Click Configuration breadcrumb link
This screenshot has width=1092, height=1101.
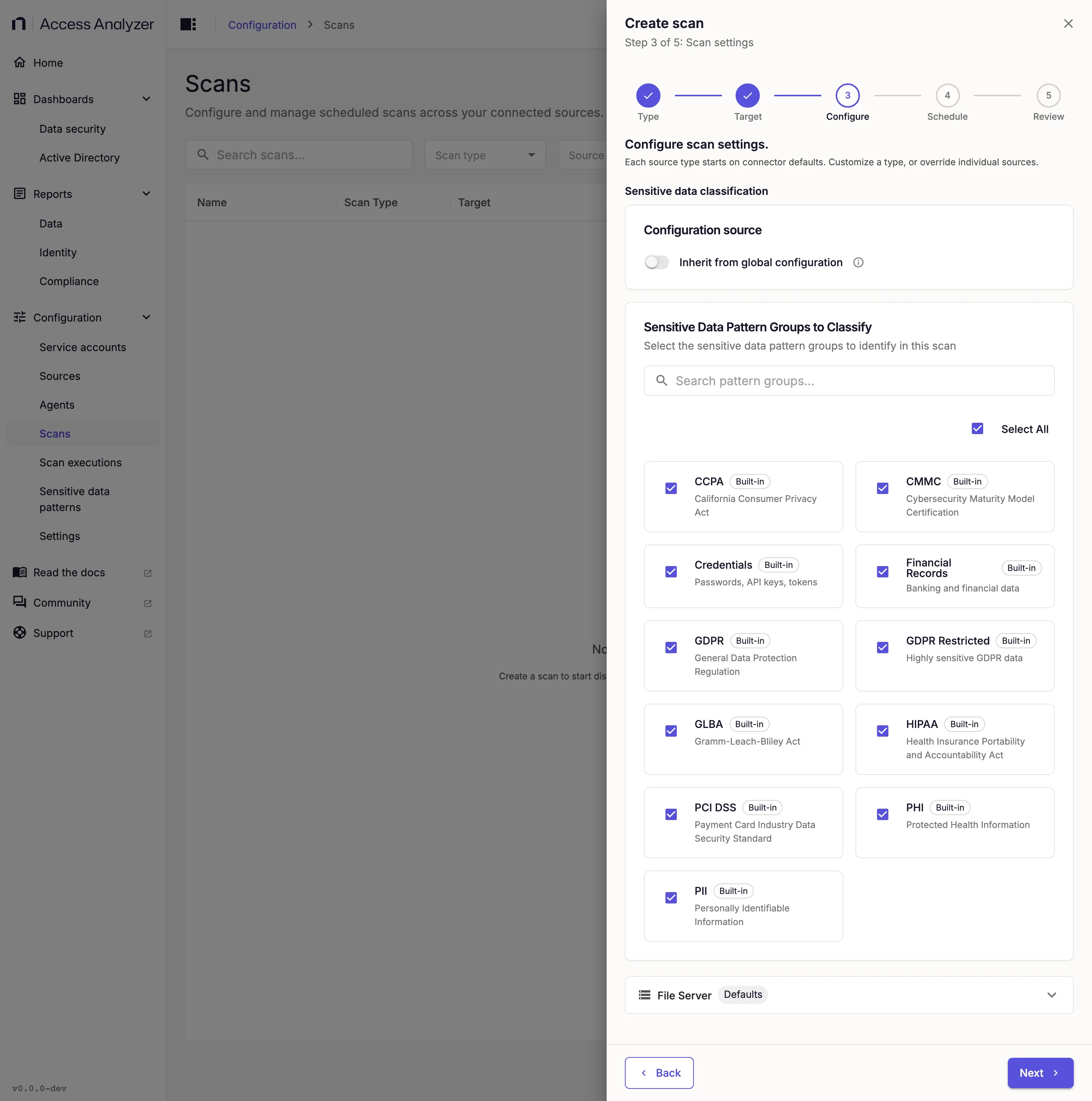[262, 25]
